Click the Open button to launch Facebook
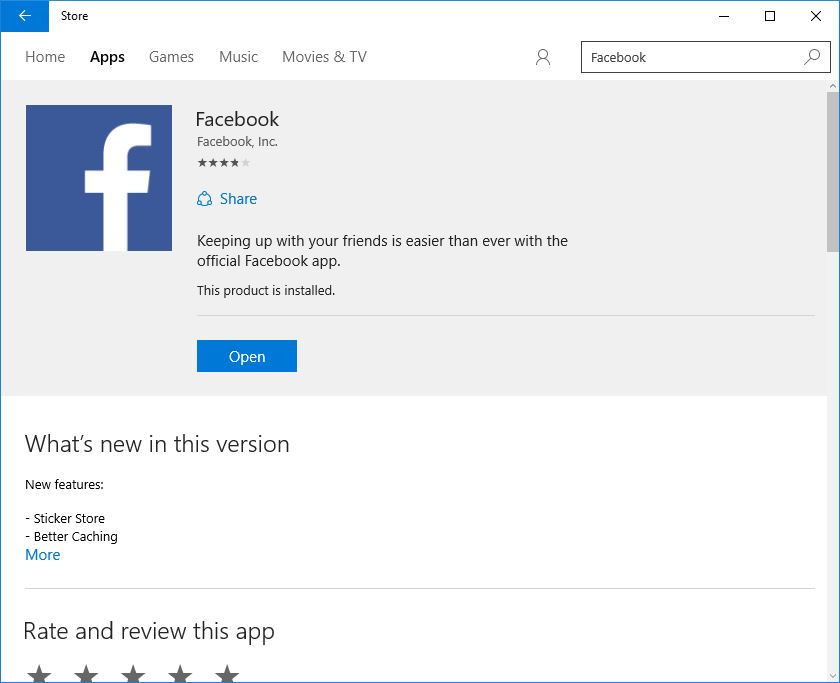 pos(247,356)
